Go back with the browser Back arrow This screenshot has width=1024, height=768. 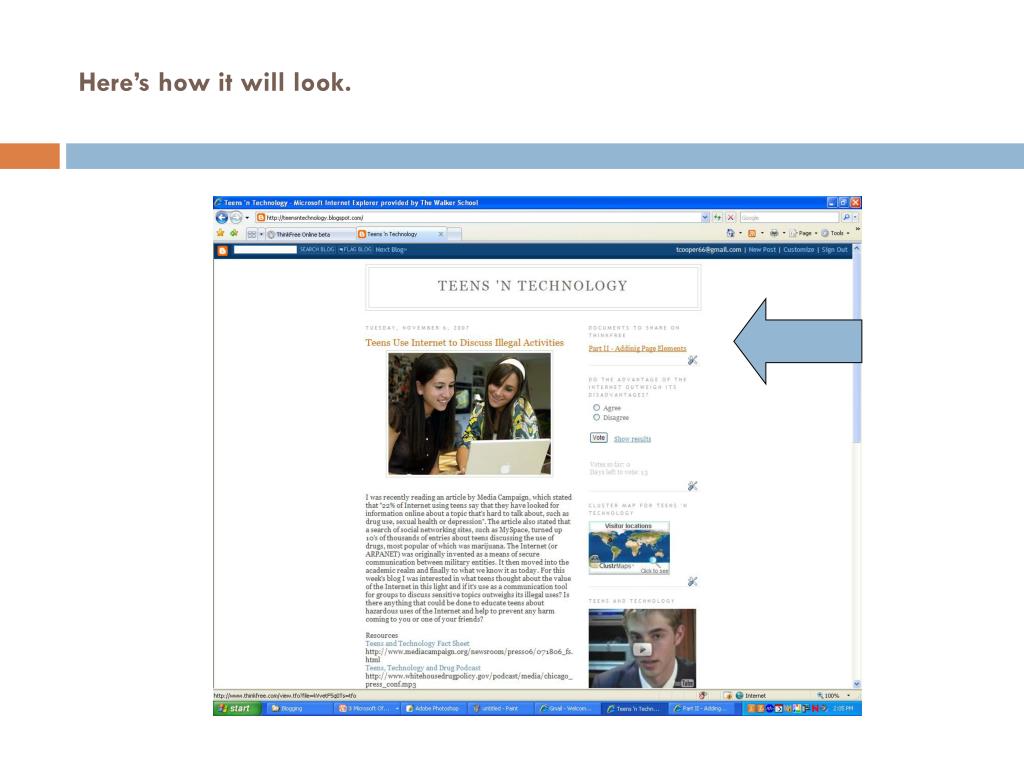[222, 217]
